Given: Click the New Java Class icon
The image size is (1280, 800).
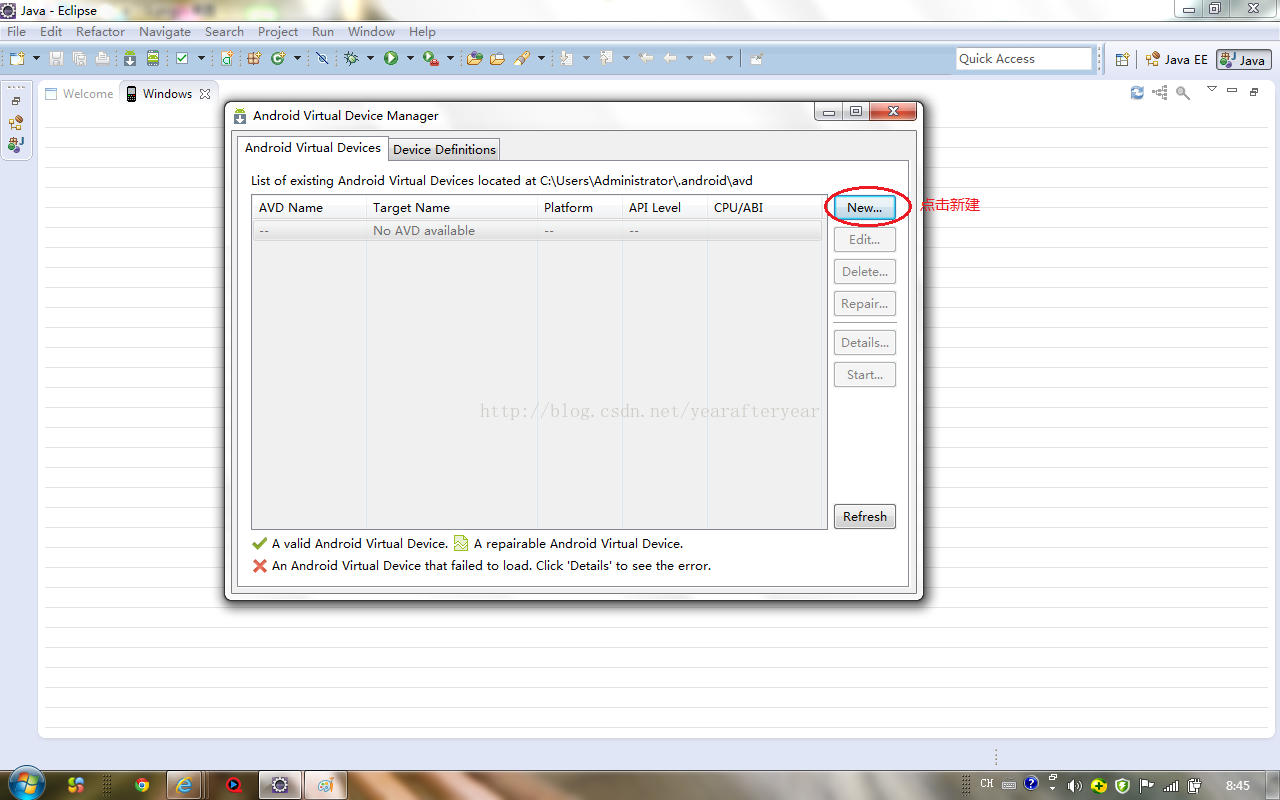Looking at the screenshot, I should pos(278,59).
